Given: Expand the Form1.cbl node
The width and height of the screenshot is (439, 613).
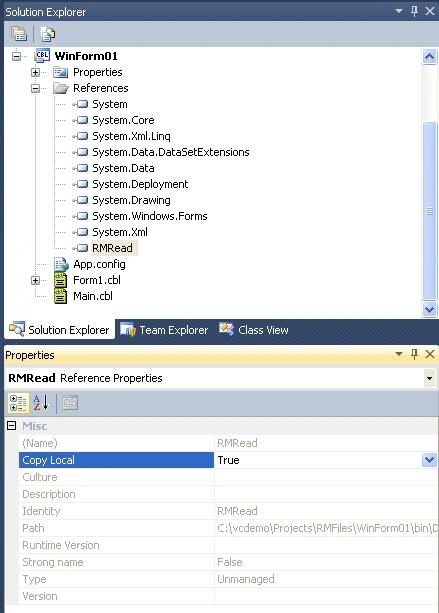Looking at the screenshot, I should [36, 280].
